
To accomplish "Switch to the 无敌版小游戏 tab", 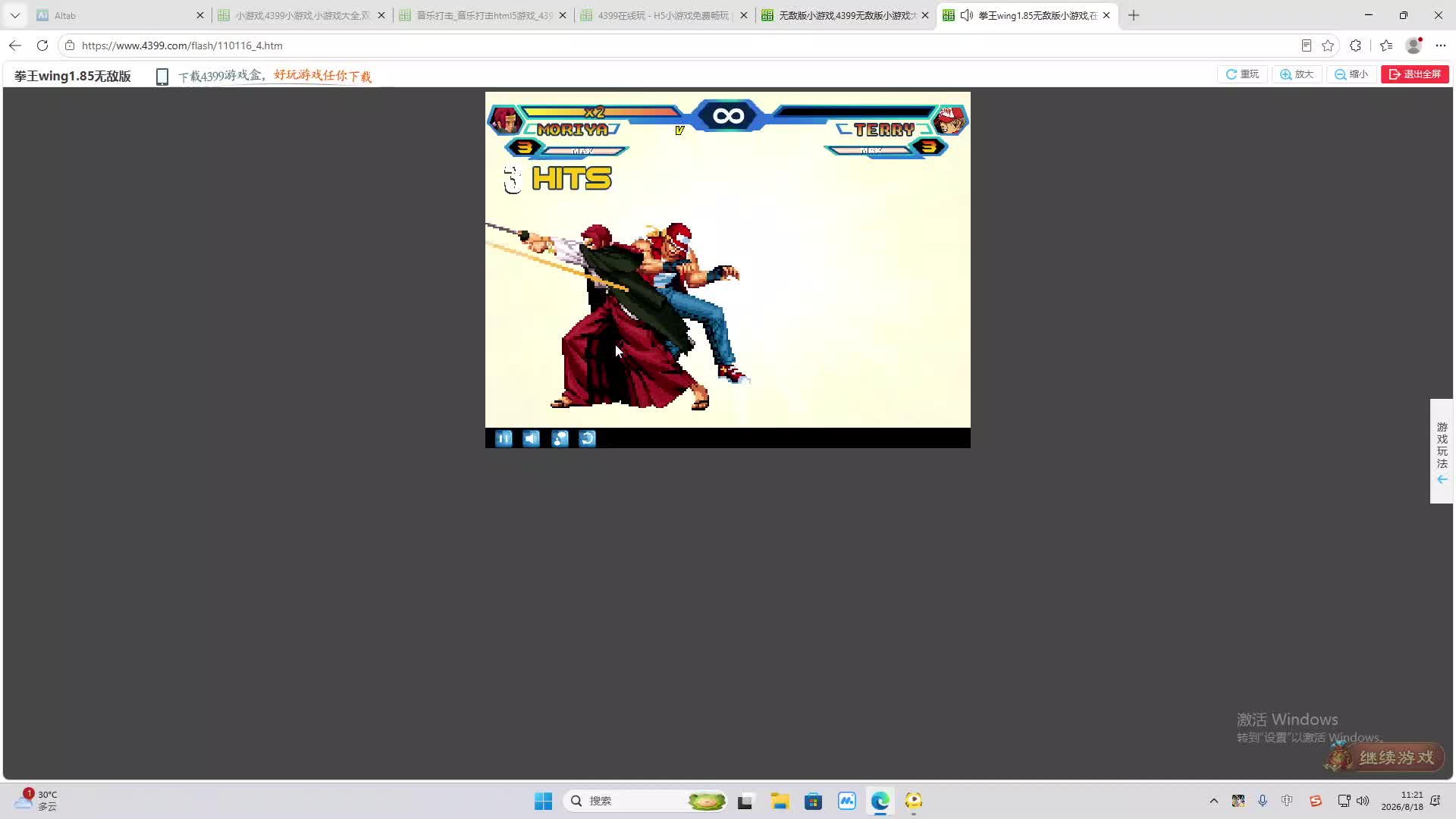I will pyautogui.click(x=845, y=15).
